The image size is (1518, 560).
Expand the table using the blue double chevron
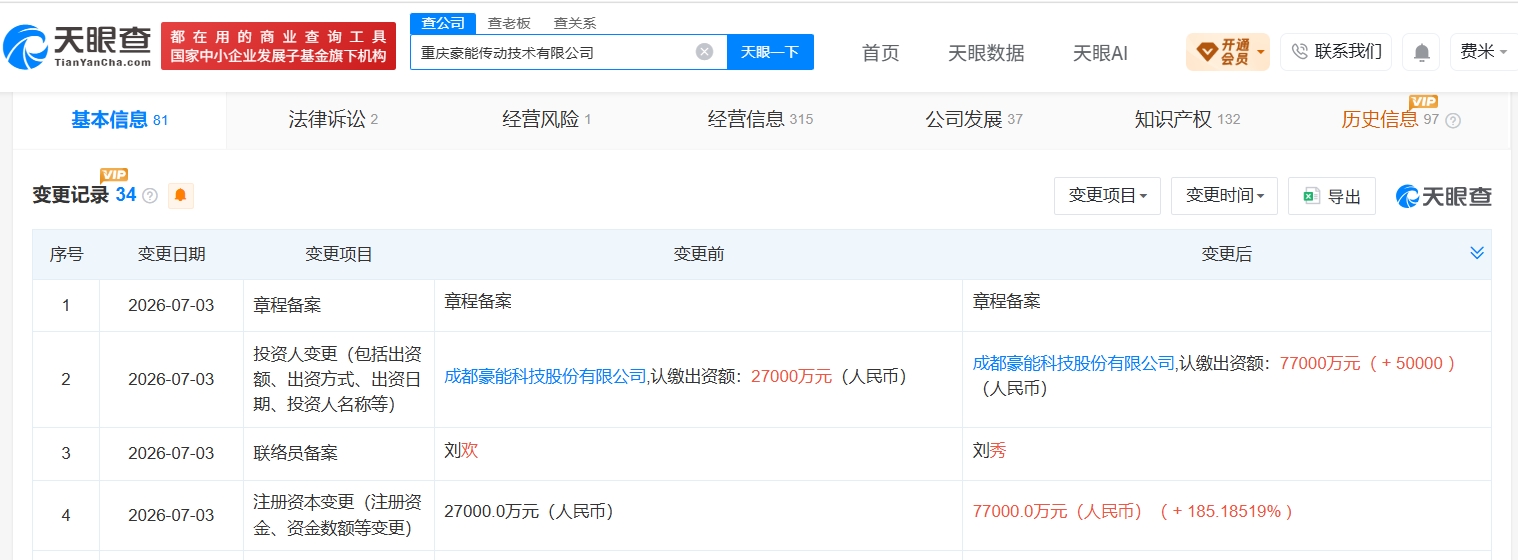point(1477,253)
